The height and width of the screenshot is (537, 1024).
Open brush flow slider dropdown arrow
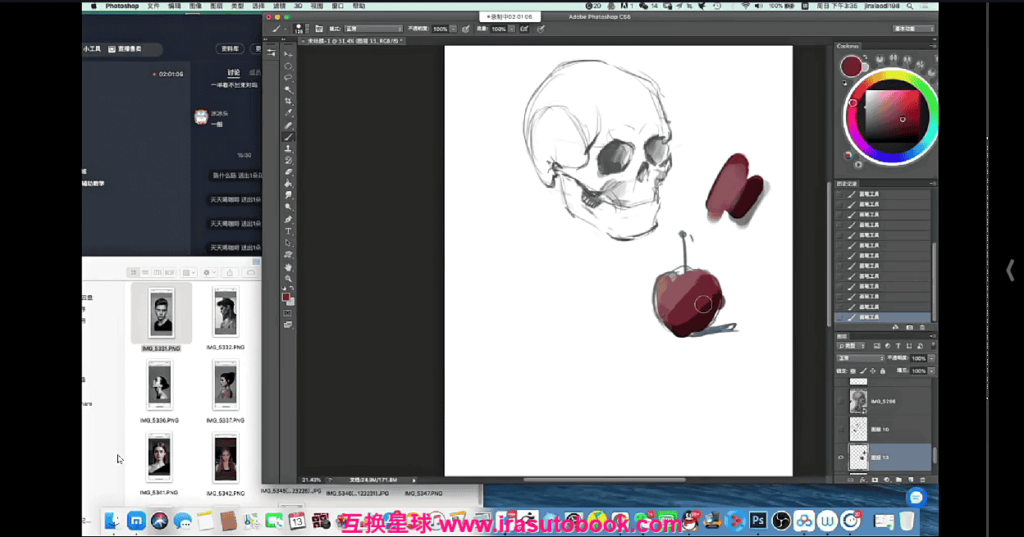coord(511,29)
